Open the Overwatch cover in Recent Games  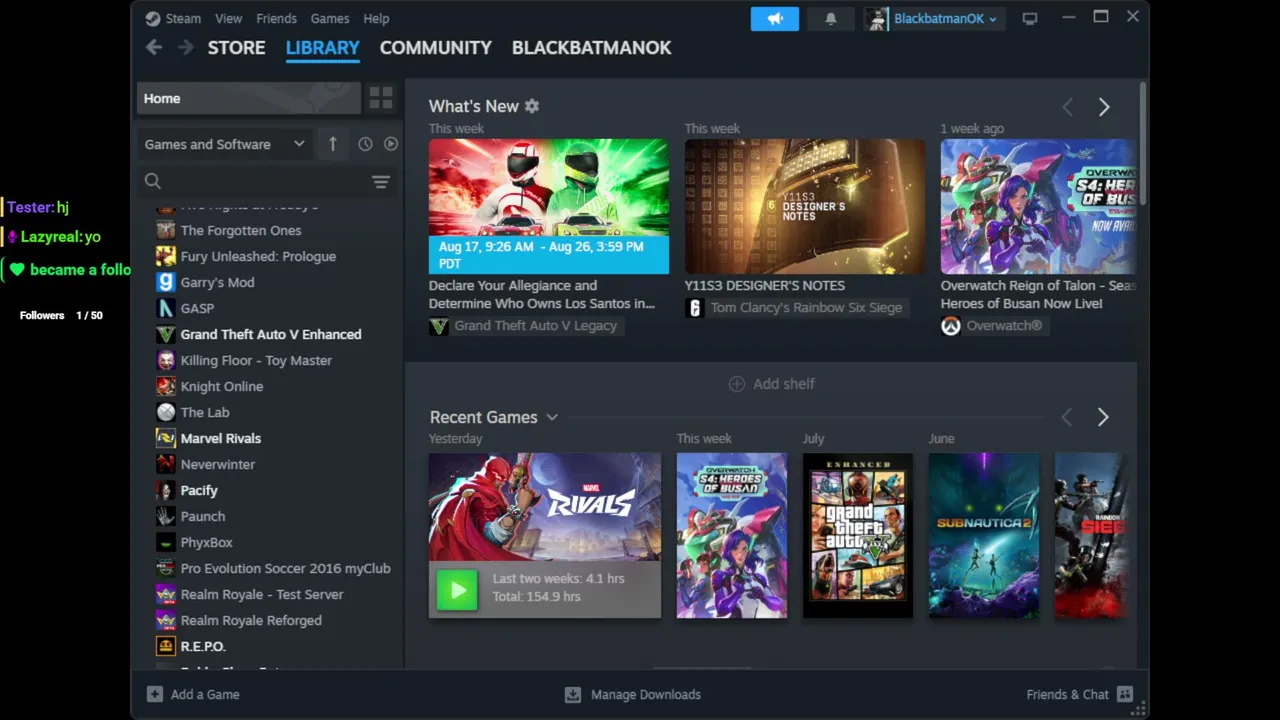(732, 535)
